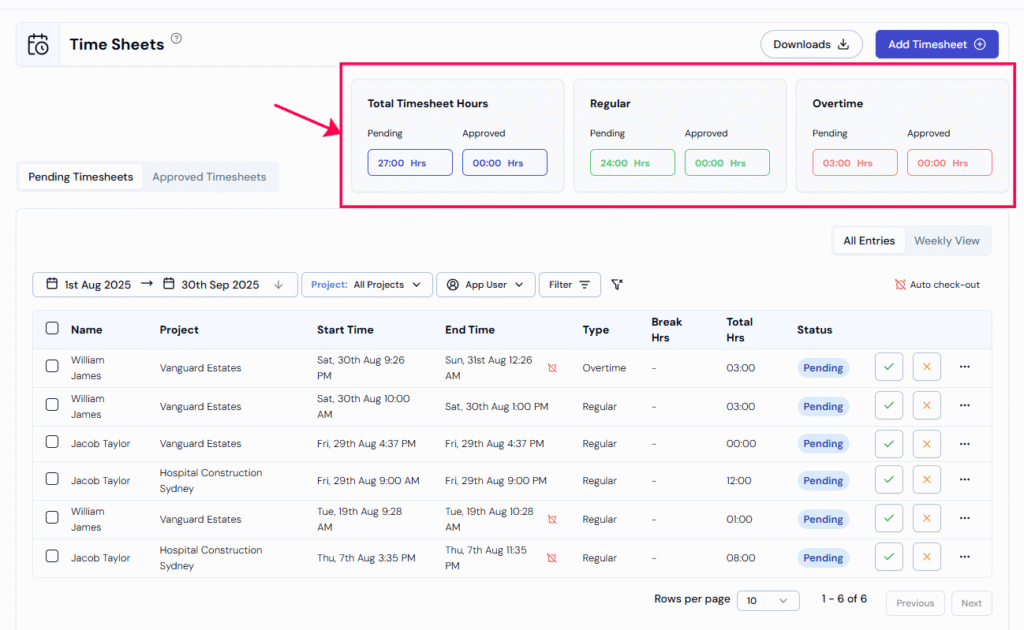Image resolution: width=1024 pixels, height=630 pixels.
Task: Tick the select-all checkbox in table header
Action: coord(52,329)
